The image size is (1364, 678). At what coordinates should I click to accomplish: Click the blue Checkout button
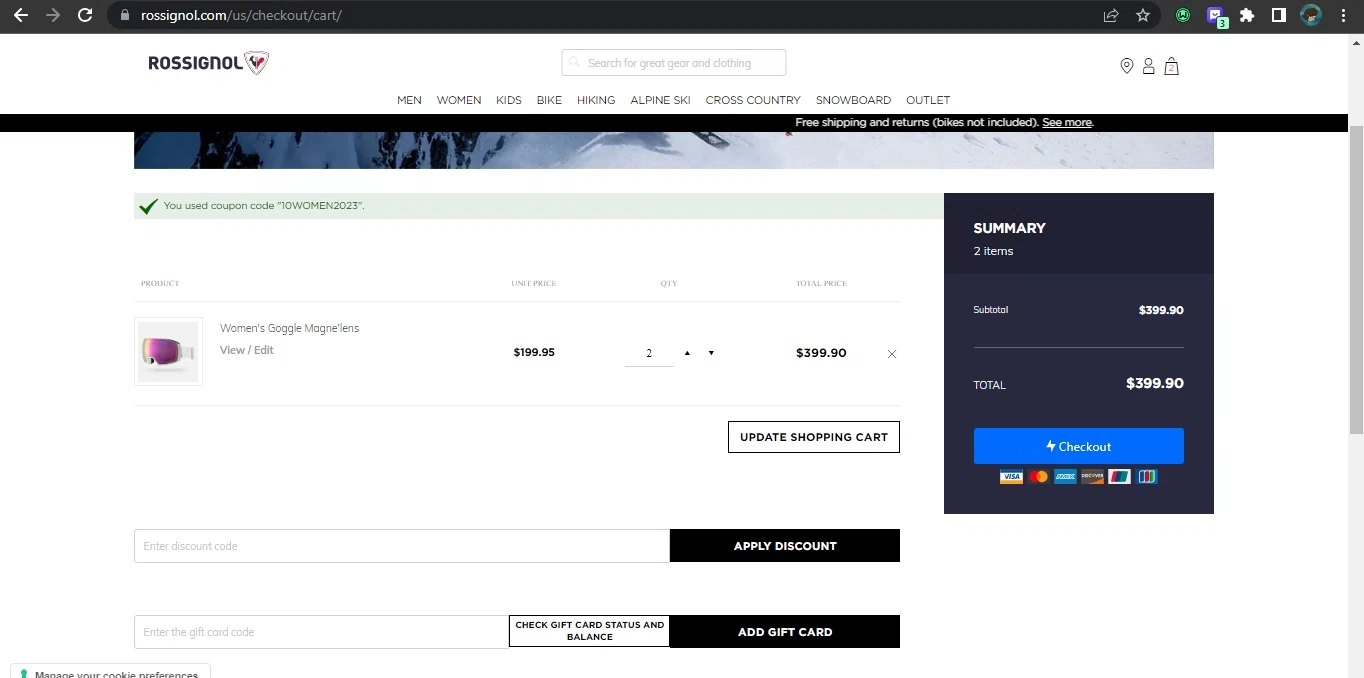tap(1079, 446)
